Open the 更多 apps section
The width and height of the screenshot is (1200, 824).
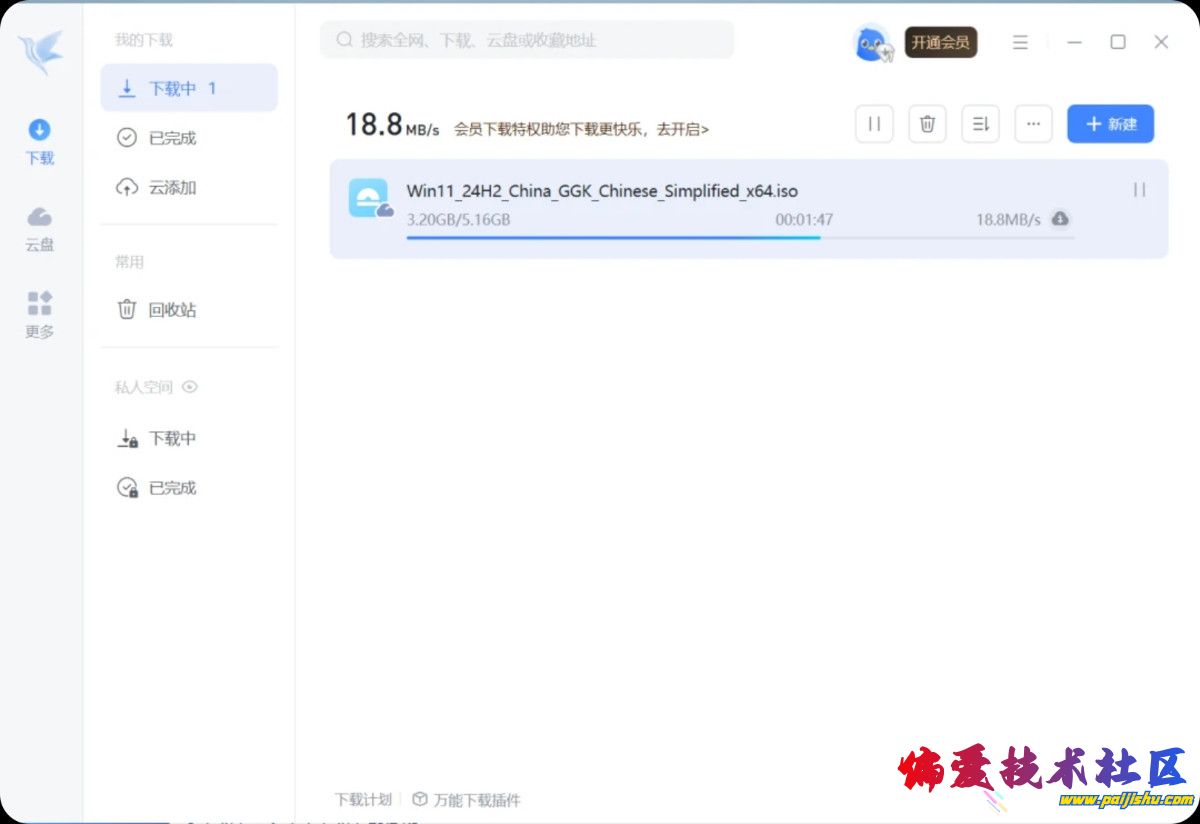(40, 314)
